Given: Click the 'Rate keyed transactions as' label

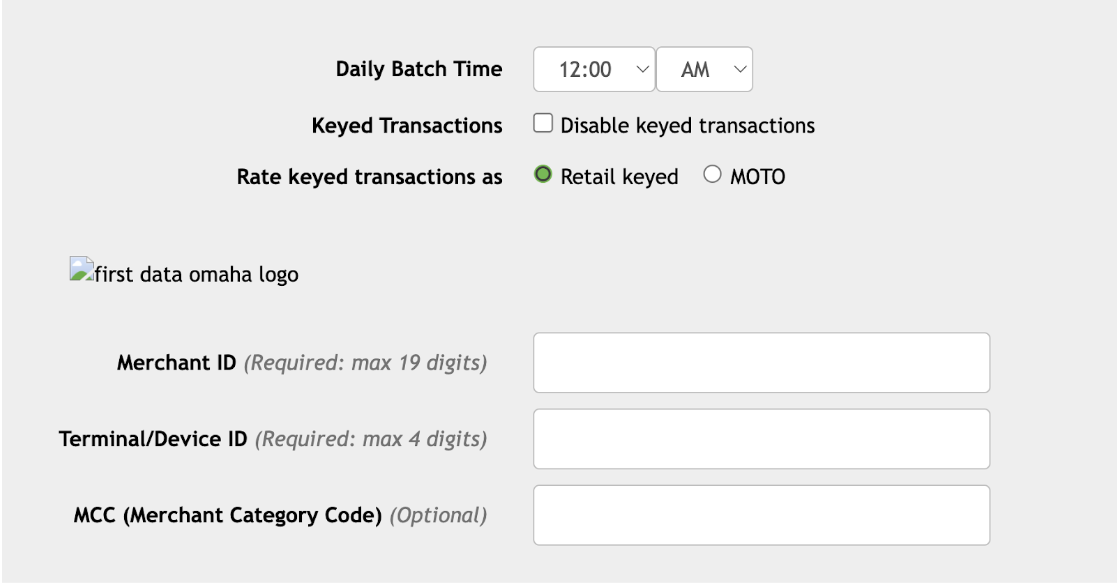Looking at the screenshot, I should [370, 177].
